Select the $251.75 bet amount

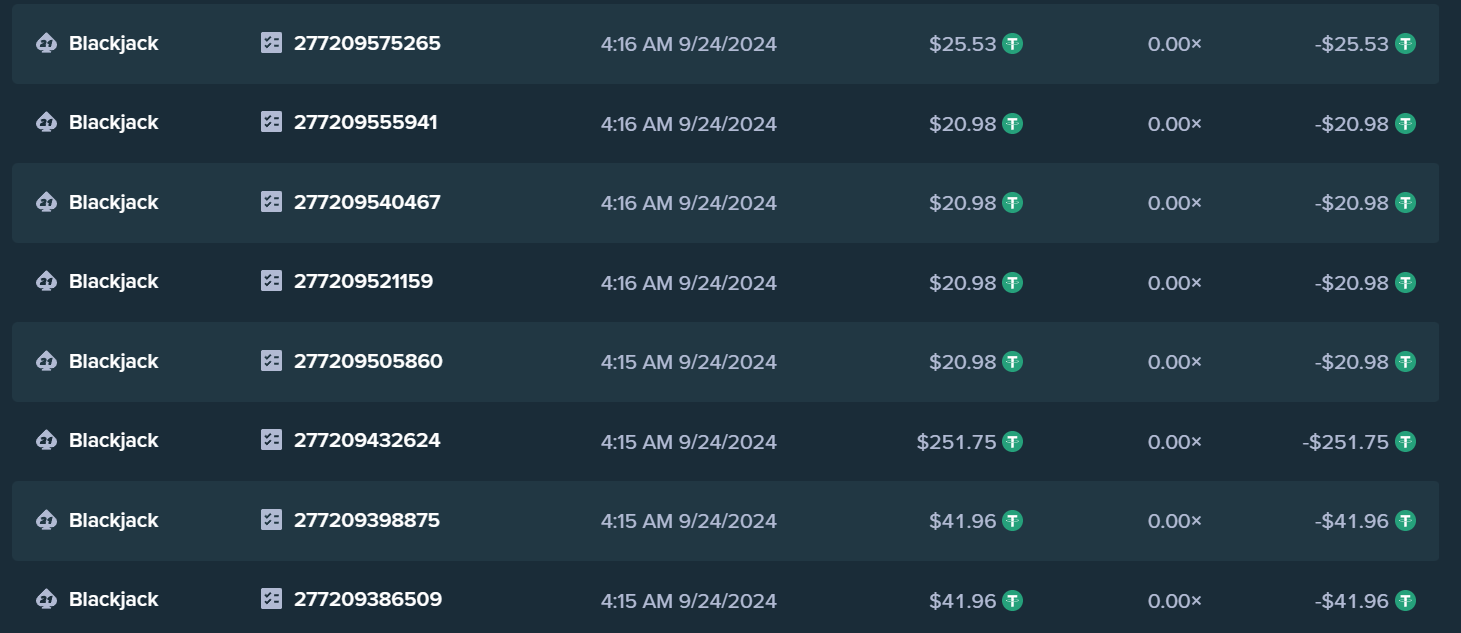click(957, 441)
